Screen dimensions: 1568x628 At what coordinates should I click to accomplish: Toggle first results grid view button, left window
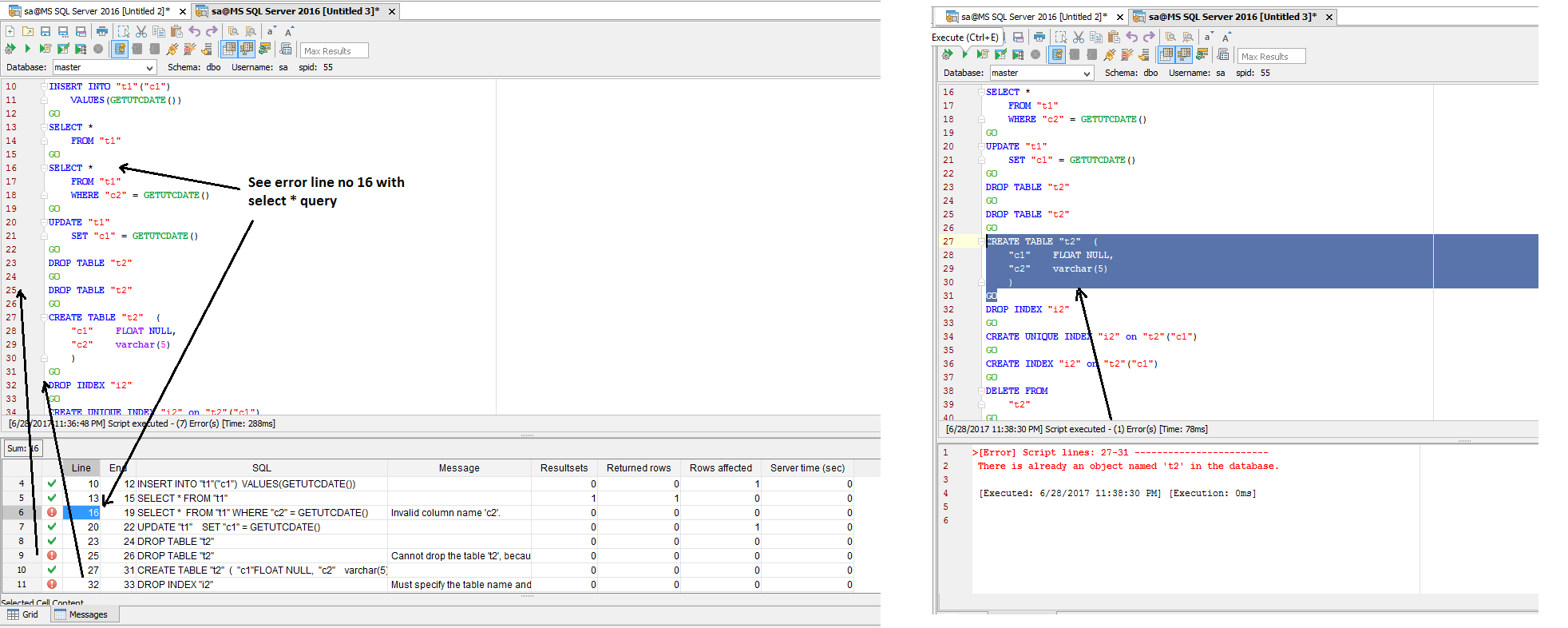click(229, 49)
